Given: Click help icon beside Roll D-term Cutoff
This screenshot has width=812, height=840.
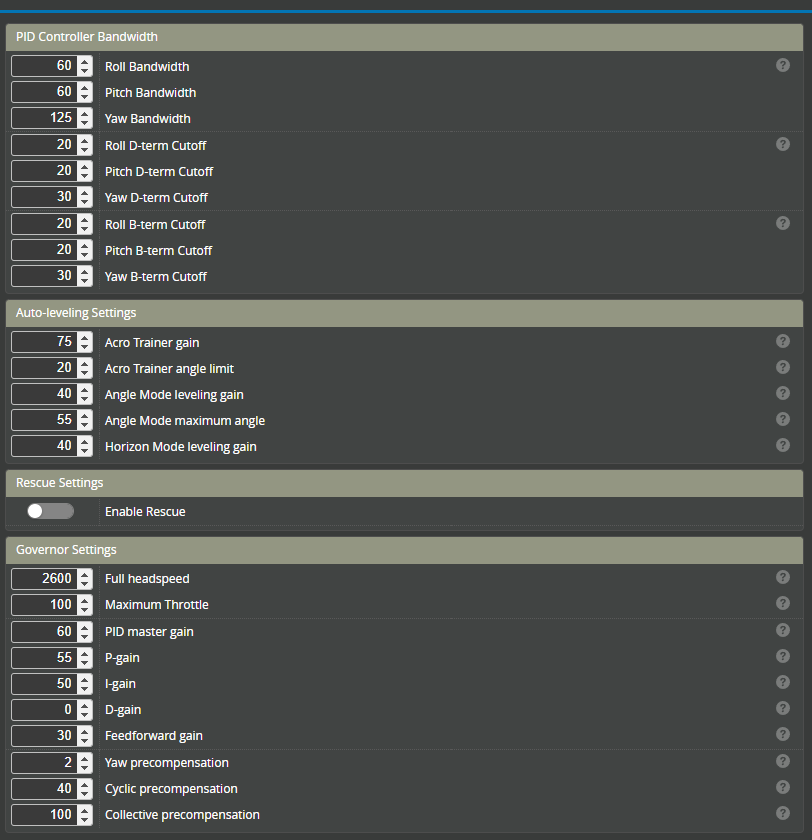Looking at the screenshot, I should 783,144.
